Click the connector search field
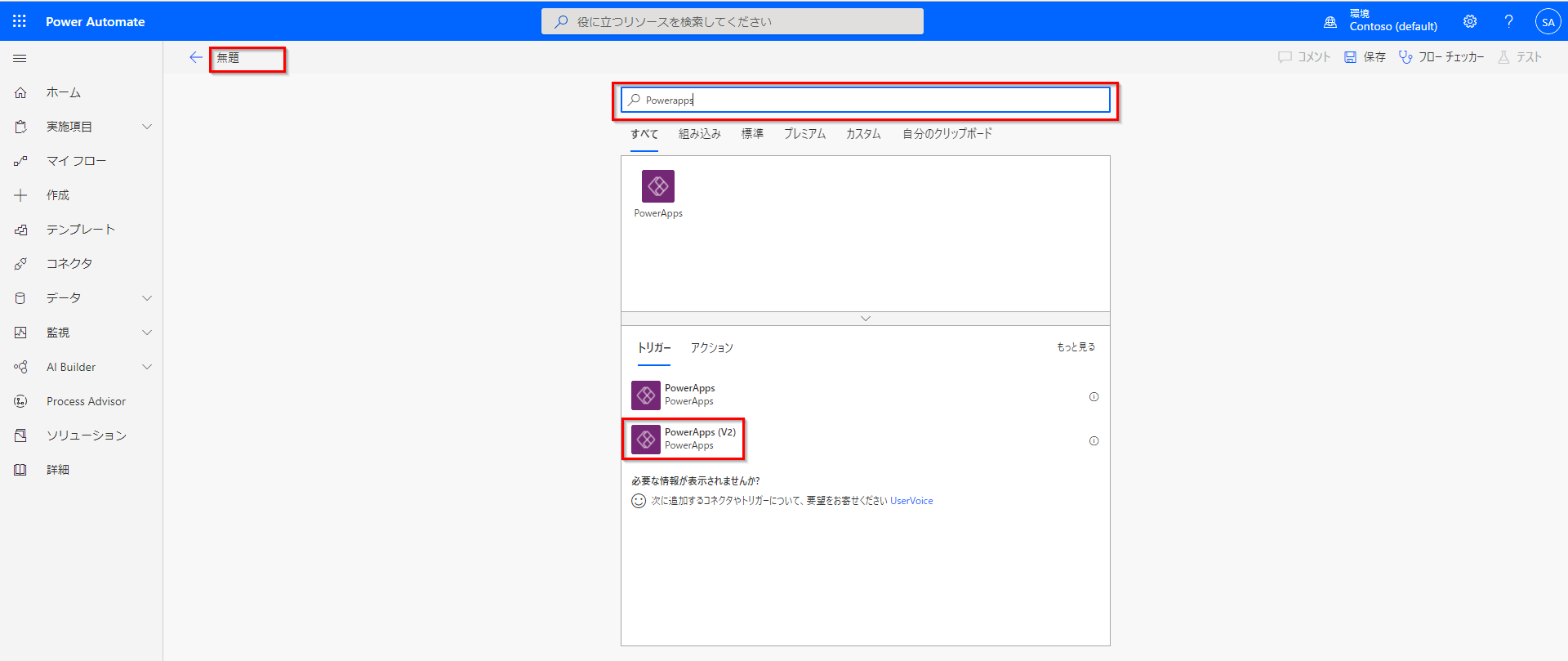Screen dimensions: 1568x661 pos(866,100)
